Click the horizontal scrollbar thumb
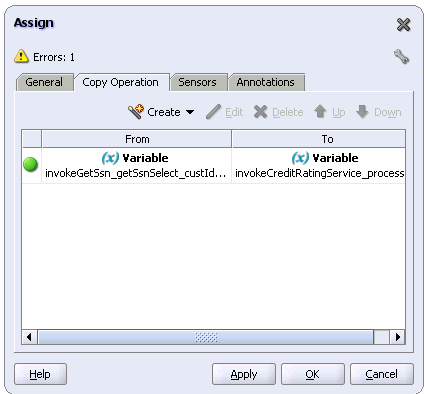424x394 pixels. tap(206, 337)
